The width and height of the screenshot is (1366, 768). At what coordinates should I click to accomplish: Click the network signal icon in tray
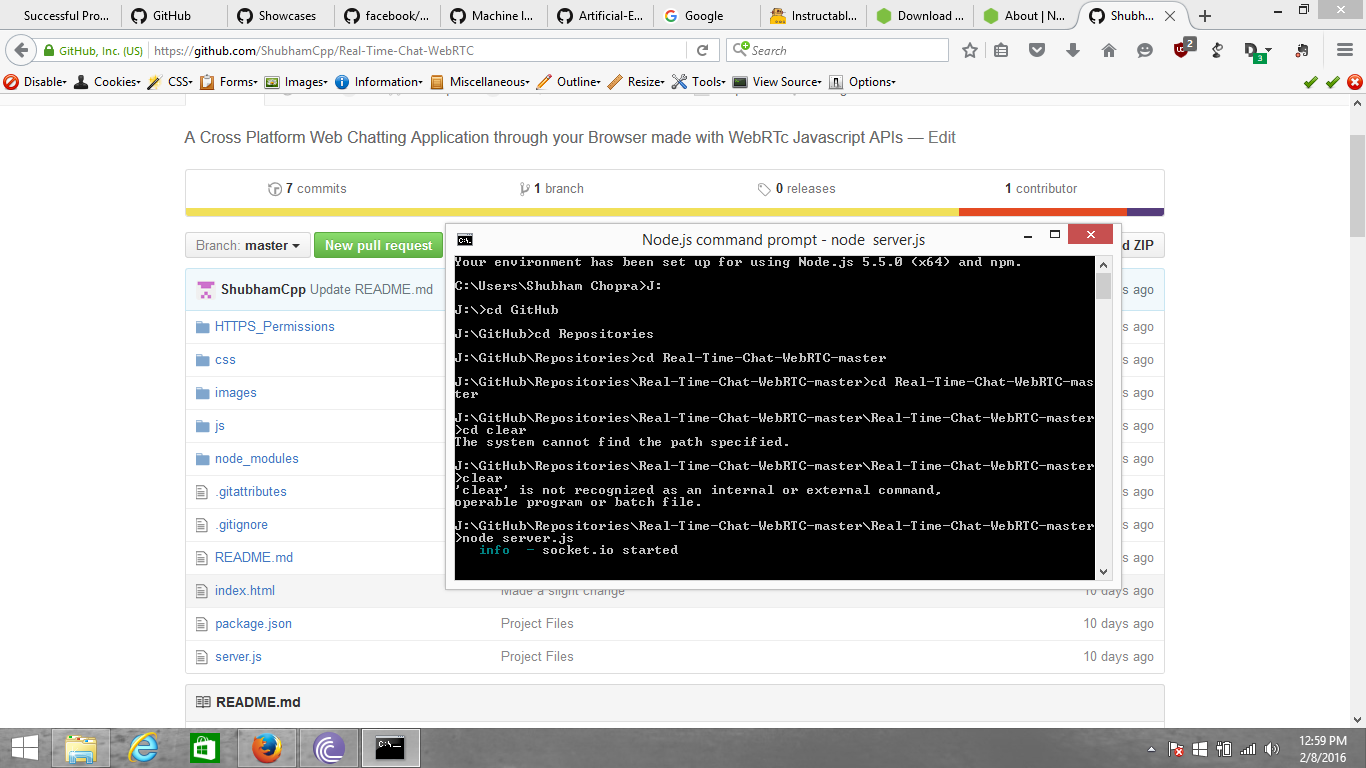click(x=1248, y=749)
